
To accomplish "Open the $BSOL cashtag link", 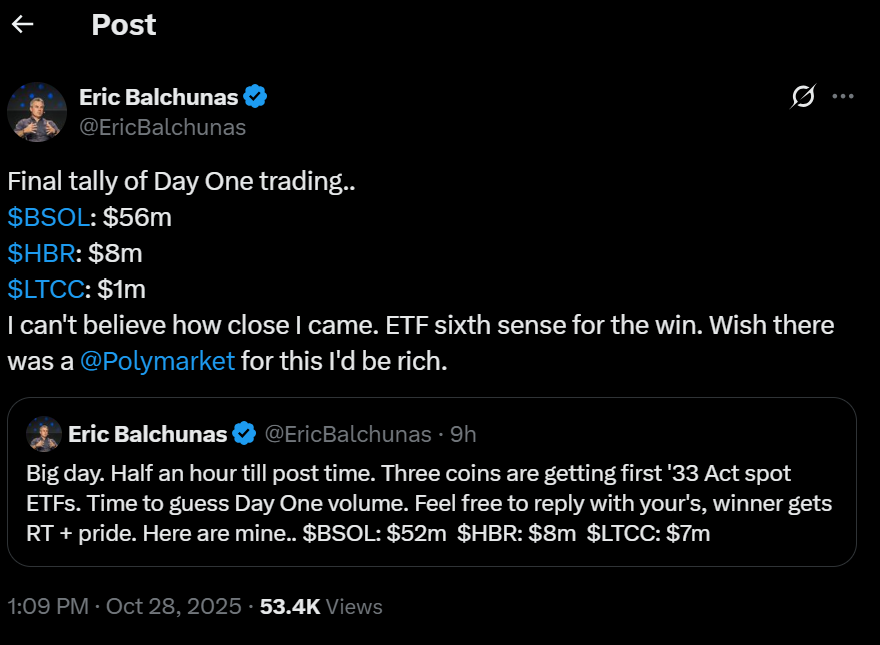I will click(x=48, y=216).
